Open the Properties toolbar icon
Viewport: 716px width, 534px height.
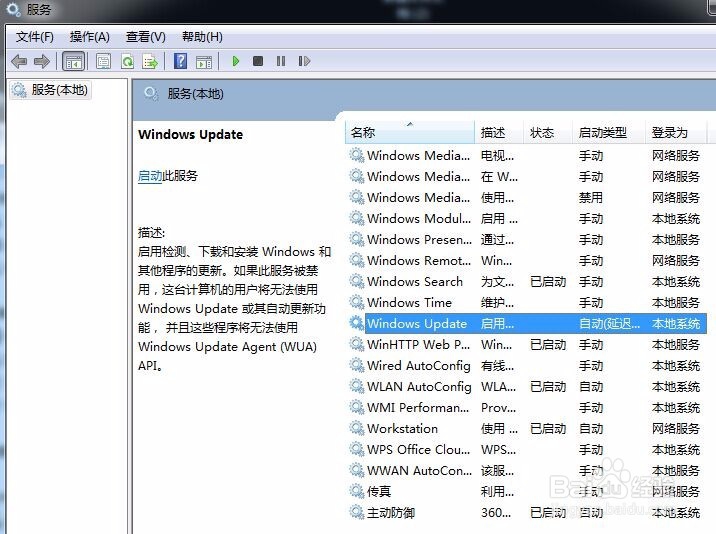[103, 61]
